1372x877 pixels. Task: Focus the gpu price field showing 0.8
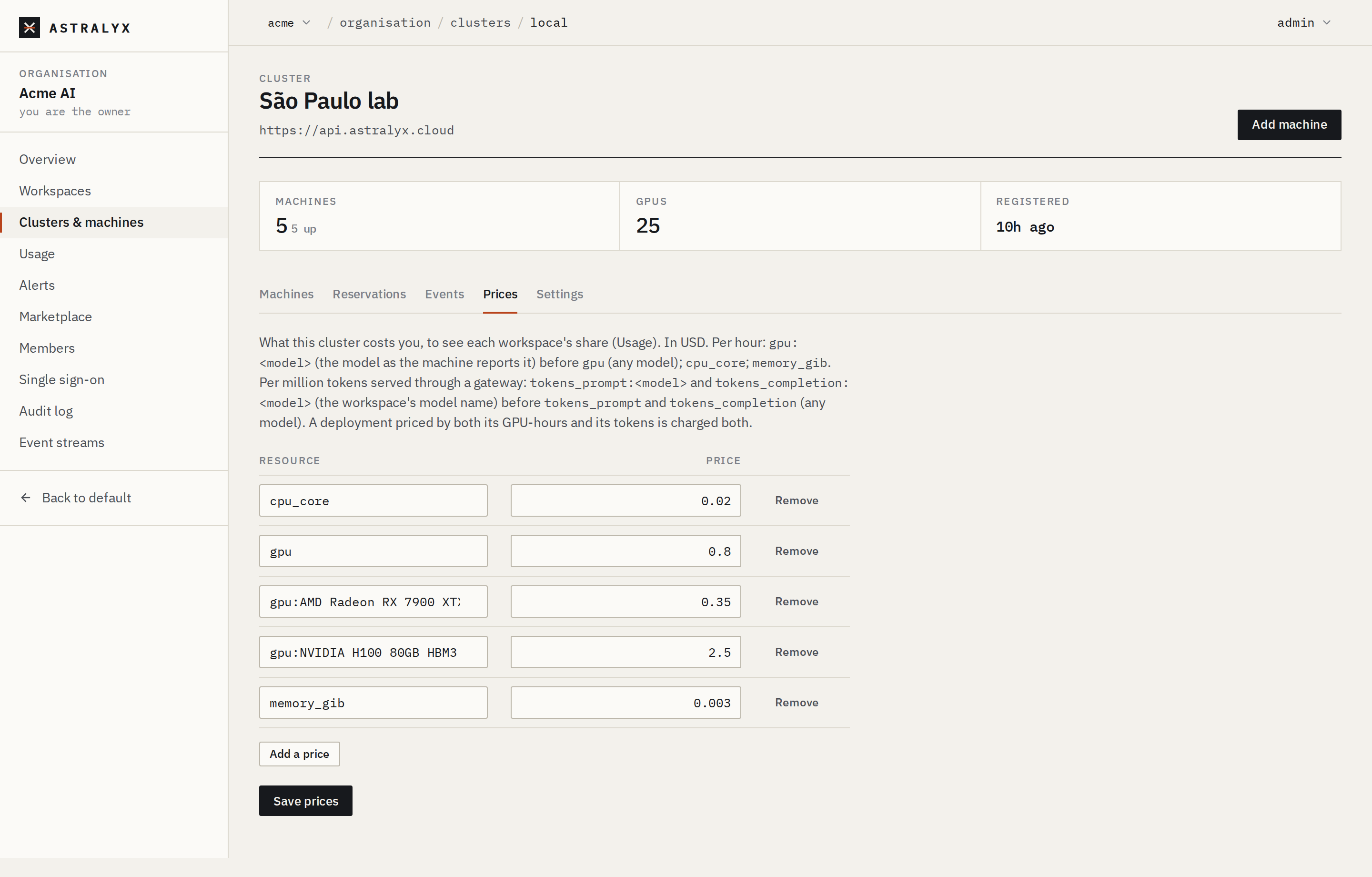click(x=625, y=551)
